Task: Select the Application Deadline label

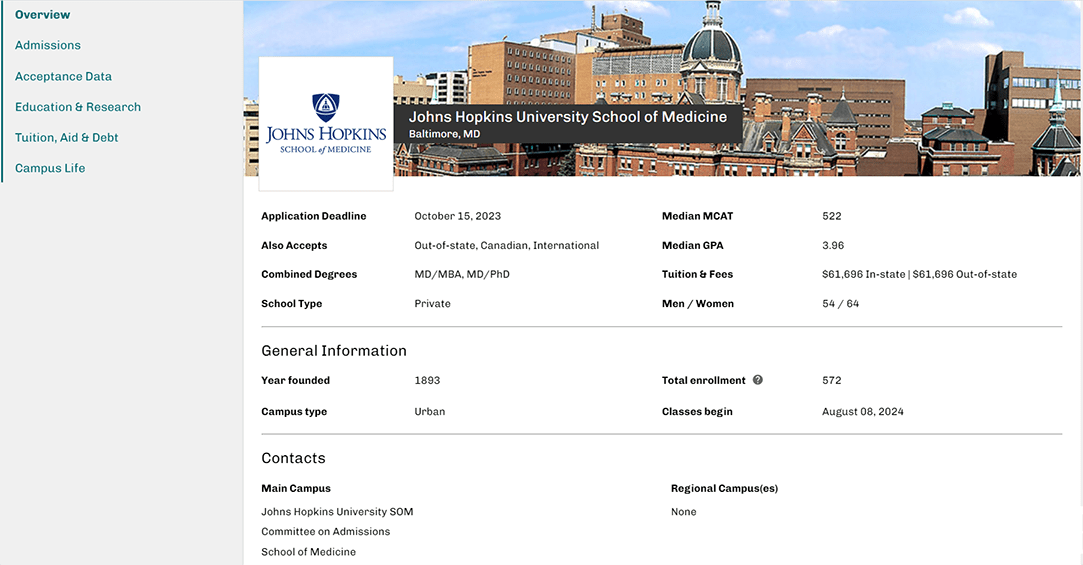Action: pos(314,216)
